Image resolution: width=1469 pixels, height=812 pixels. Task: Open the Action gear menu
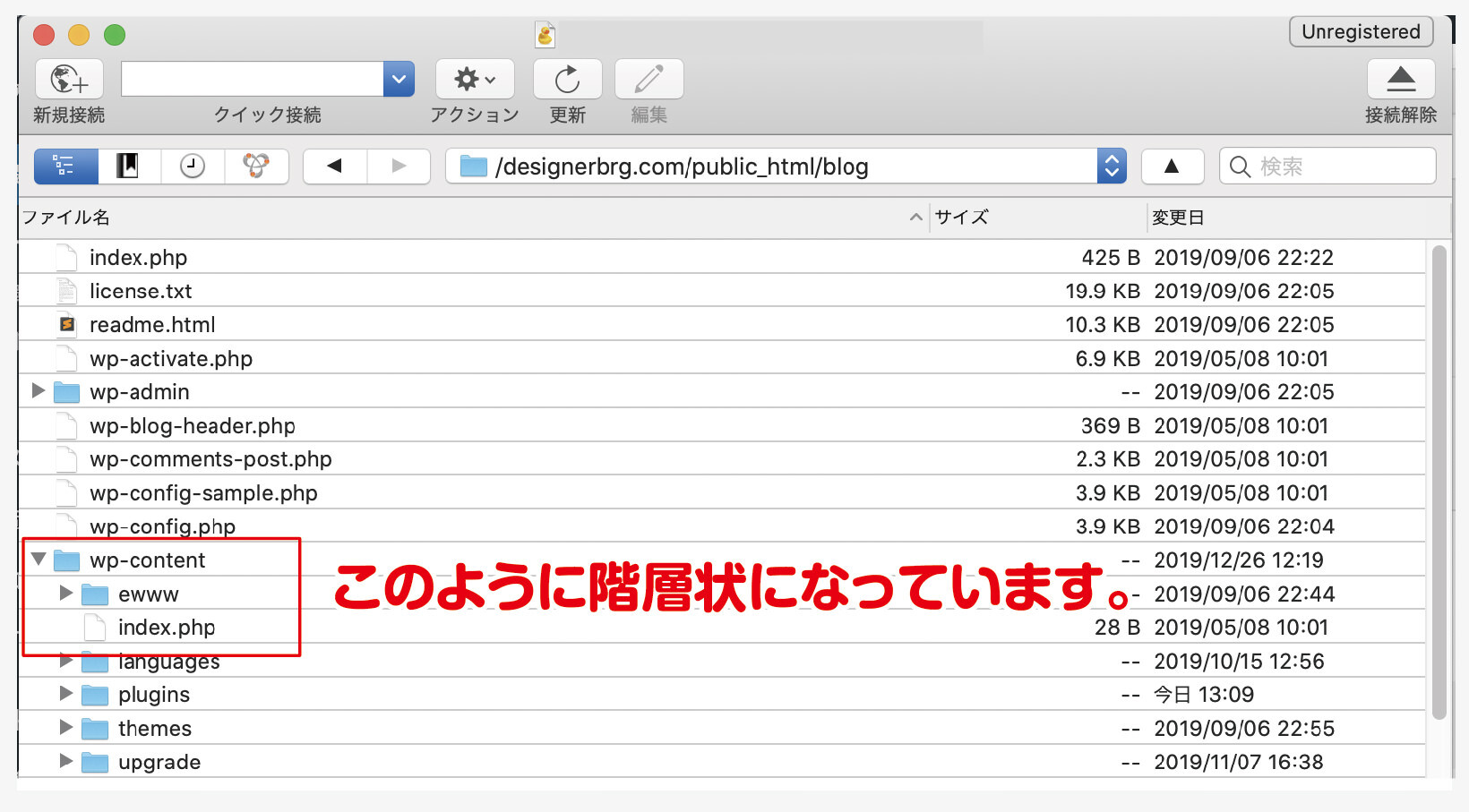pyautogui.click(x=475, y=80)
